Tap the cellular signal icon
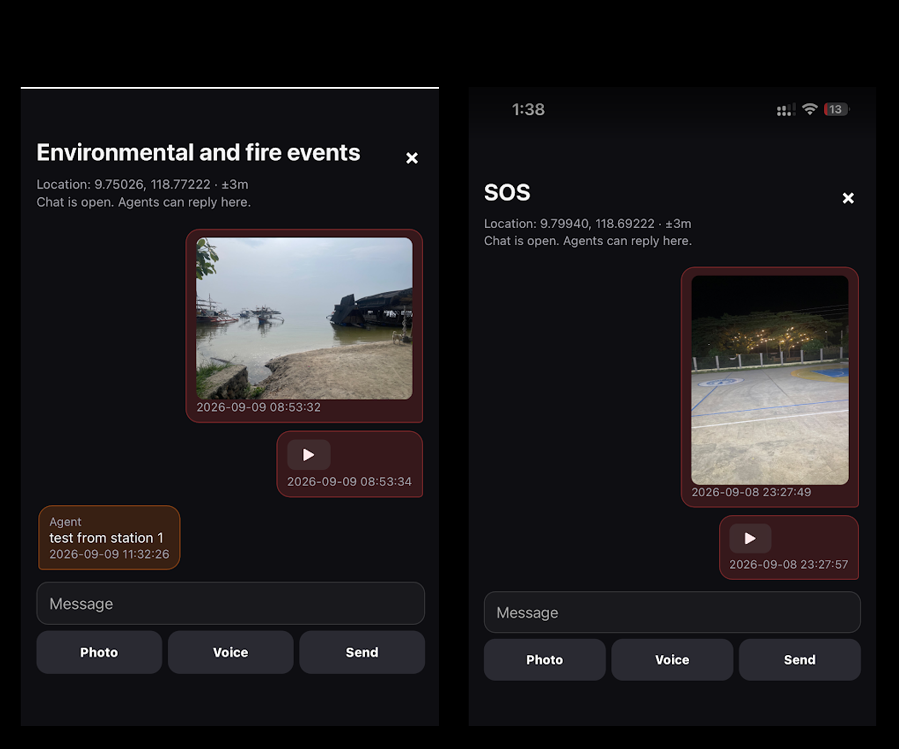This screenshot has height=749, width=899. click(x=785, y=110)
